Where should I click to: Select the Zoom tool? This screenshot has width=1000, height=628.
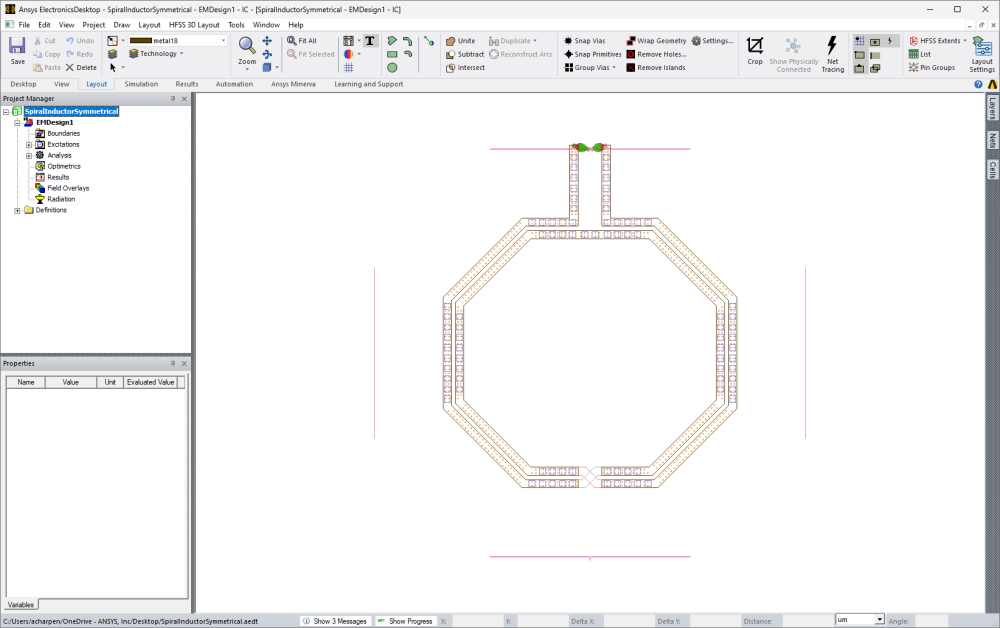click(246, 48)
